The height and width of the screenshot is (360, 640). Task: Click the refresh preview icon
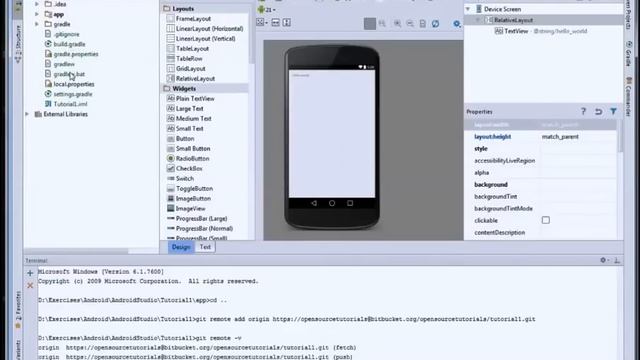coord(436,24)
